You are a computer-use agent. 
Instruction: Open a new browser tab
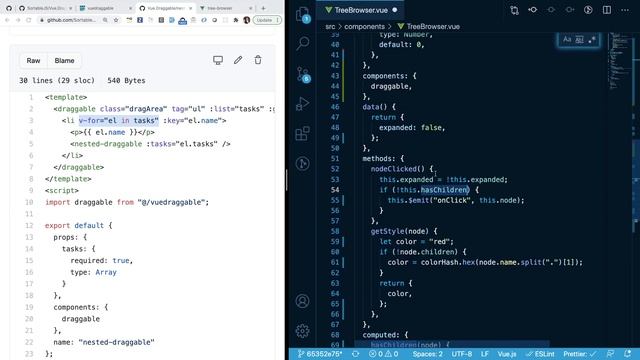point(263,8)
